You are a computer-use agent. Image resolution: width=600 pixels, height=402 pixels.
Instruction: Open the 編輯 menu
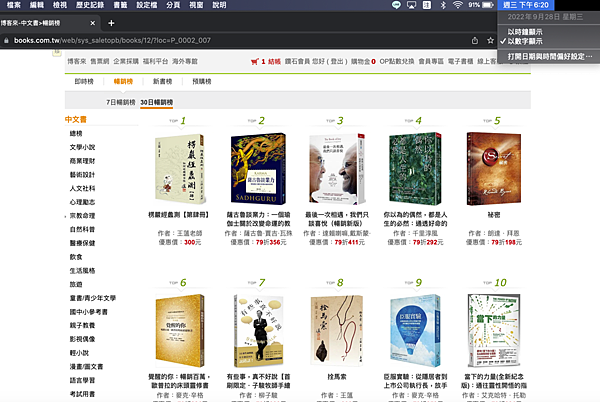coord(37,5)
